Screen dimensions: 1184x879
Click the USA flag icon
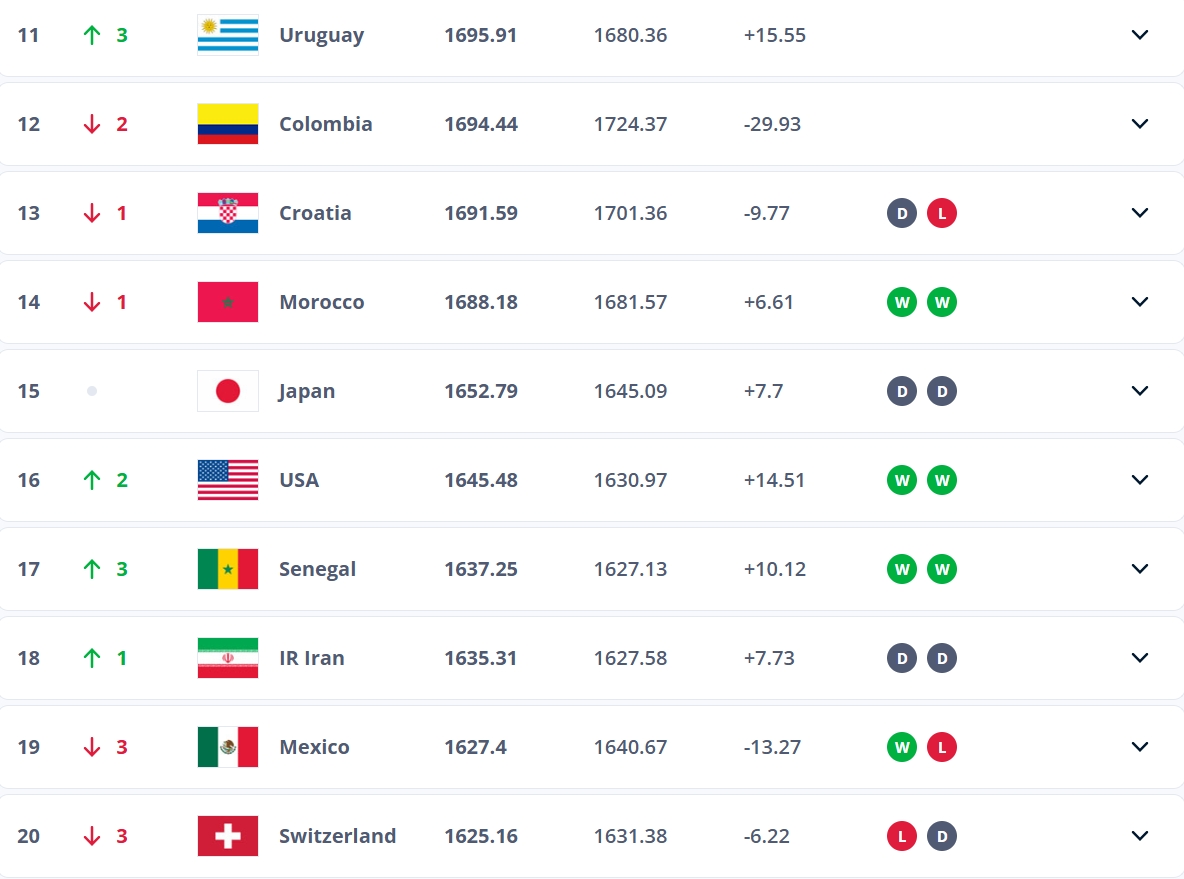(228, 480)
